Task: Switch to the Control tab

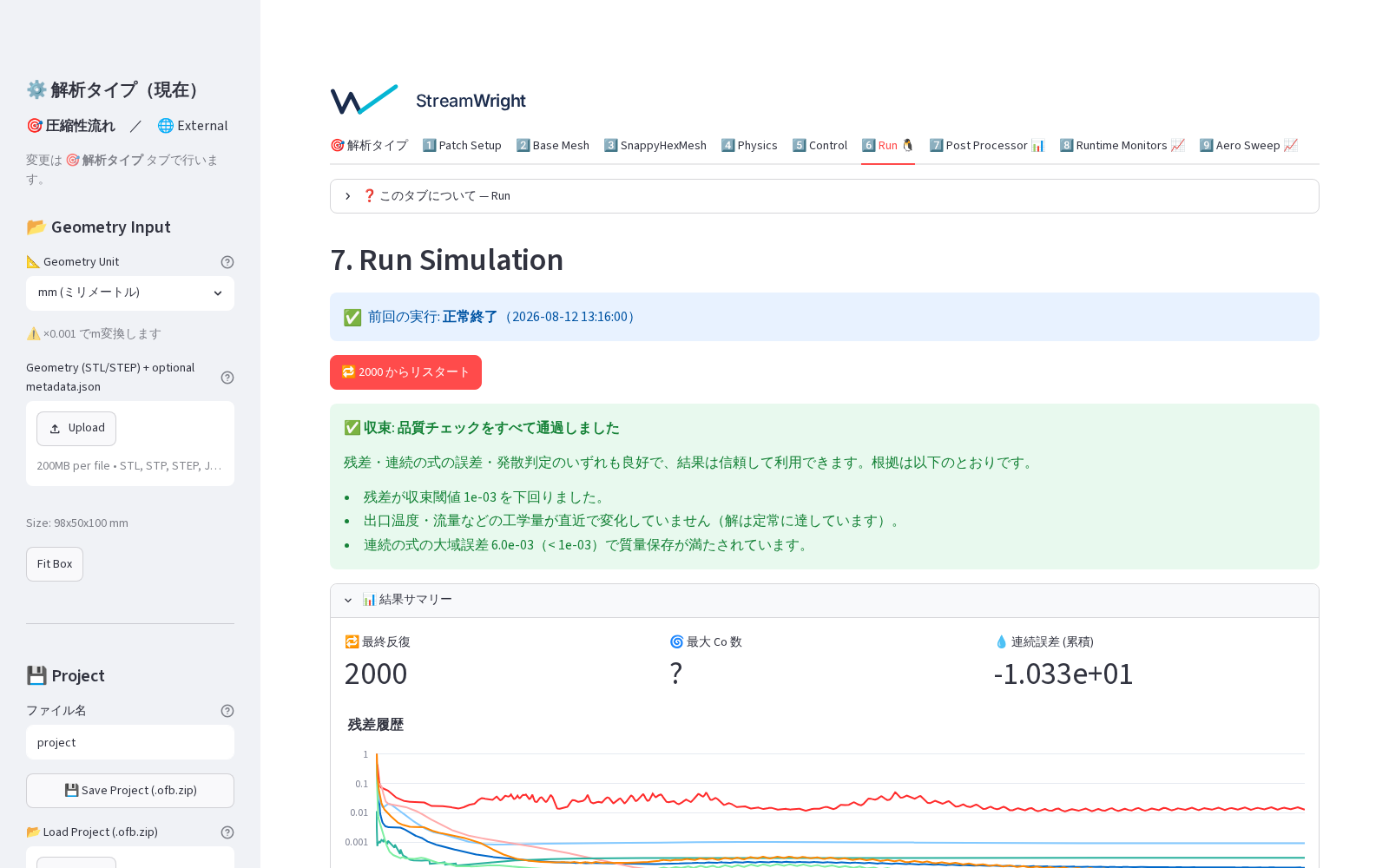Action: (820, 146)
